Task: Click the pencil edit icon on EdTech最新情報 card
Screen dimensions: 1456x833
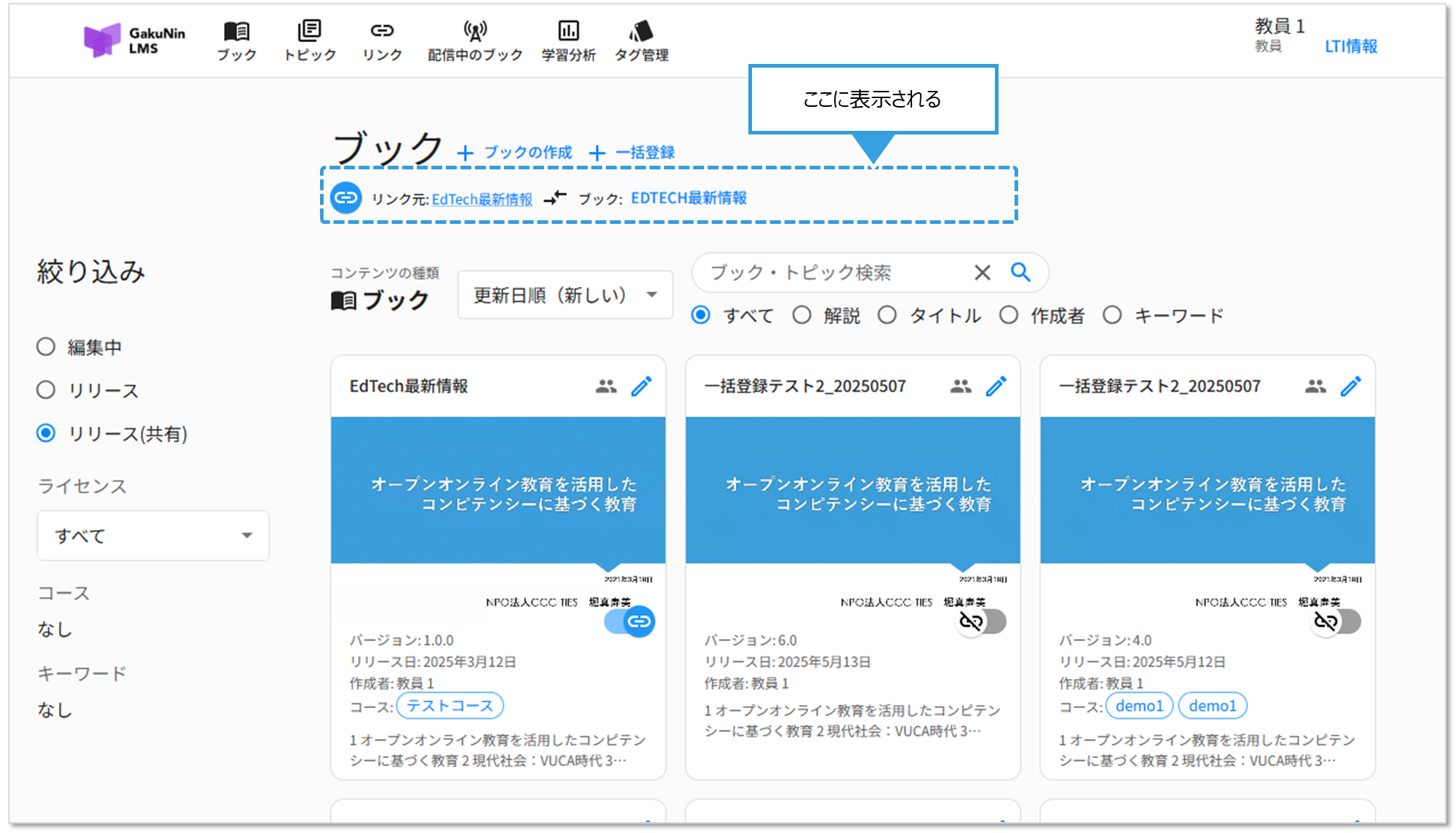Action: [x=641, y=386]
